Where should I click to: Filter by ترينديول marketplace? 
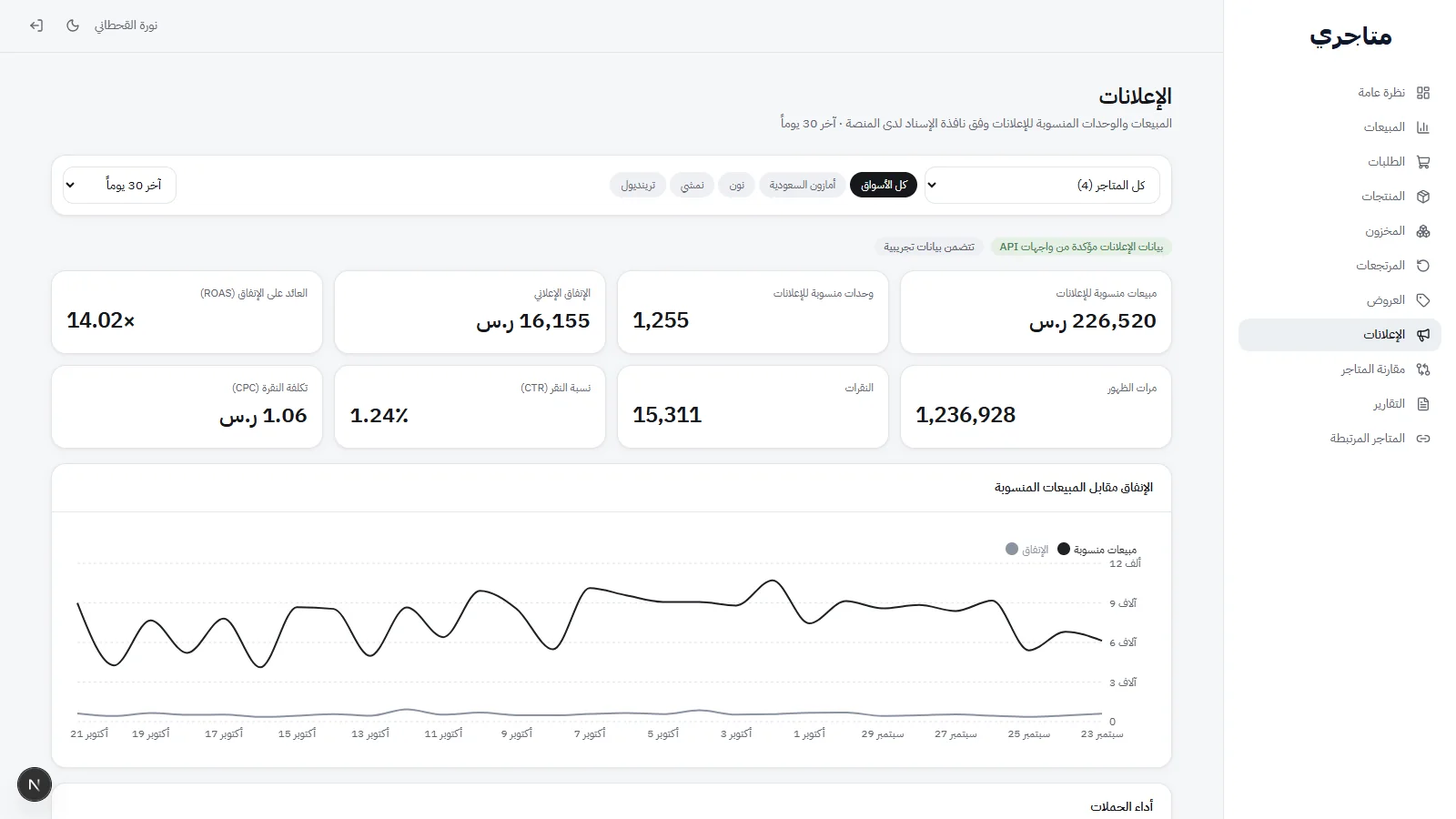click(638, 185)
